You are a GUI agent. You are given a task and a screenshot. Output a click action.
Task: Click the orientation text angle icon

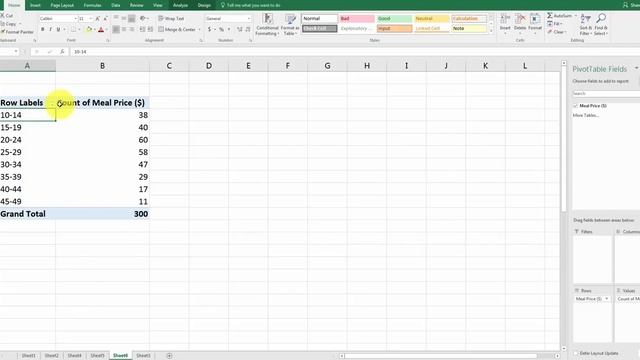(142, 18)
